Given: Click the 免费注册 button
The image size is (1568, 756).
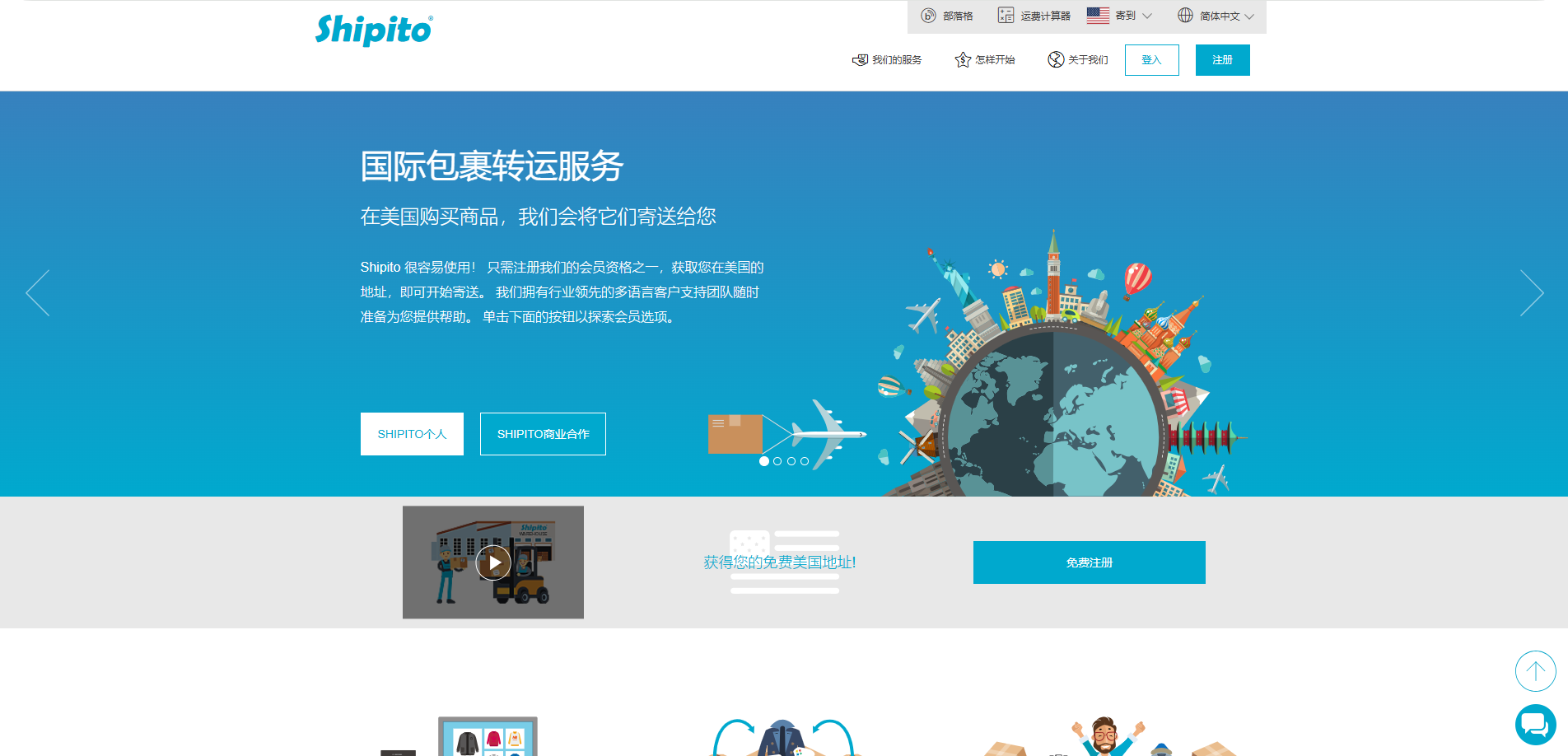Looking at the screenshot, I should point(1089,562).
